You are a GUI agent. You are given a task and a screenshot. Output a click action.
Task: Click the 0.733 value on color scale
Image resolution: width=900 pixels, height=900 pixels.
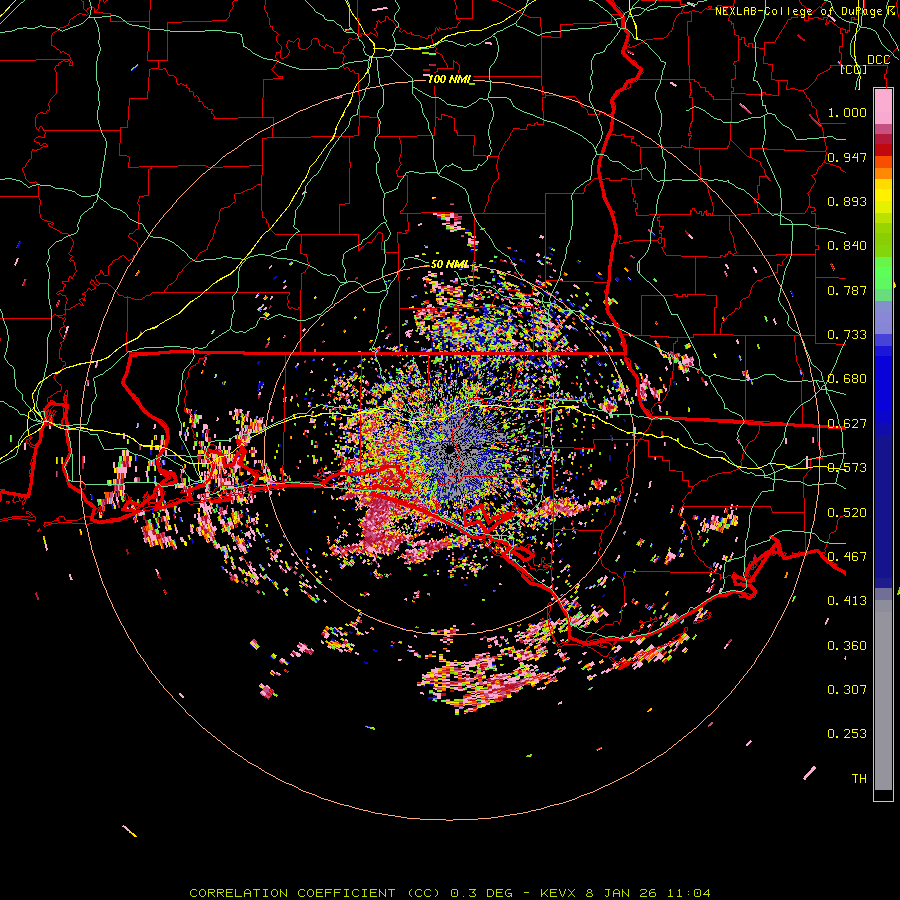pos(847,335)
